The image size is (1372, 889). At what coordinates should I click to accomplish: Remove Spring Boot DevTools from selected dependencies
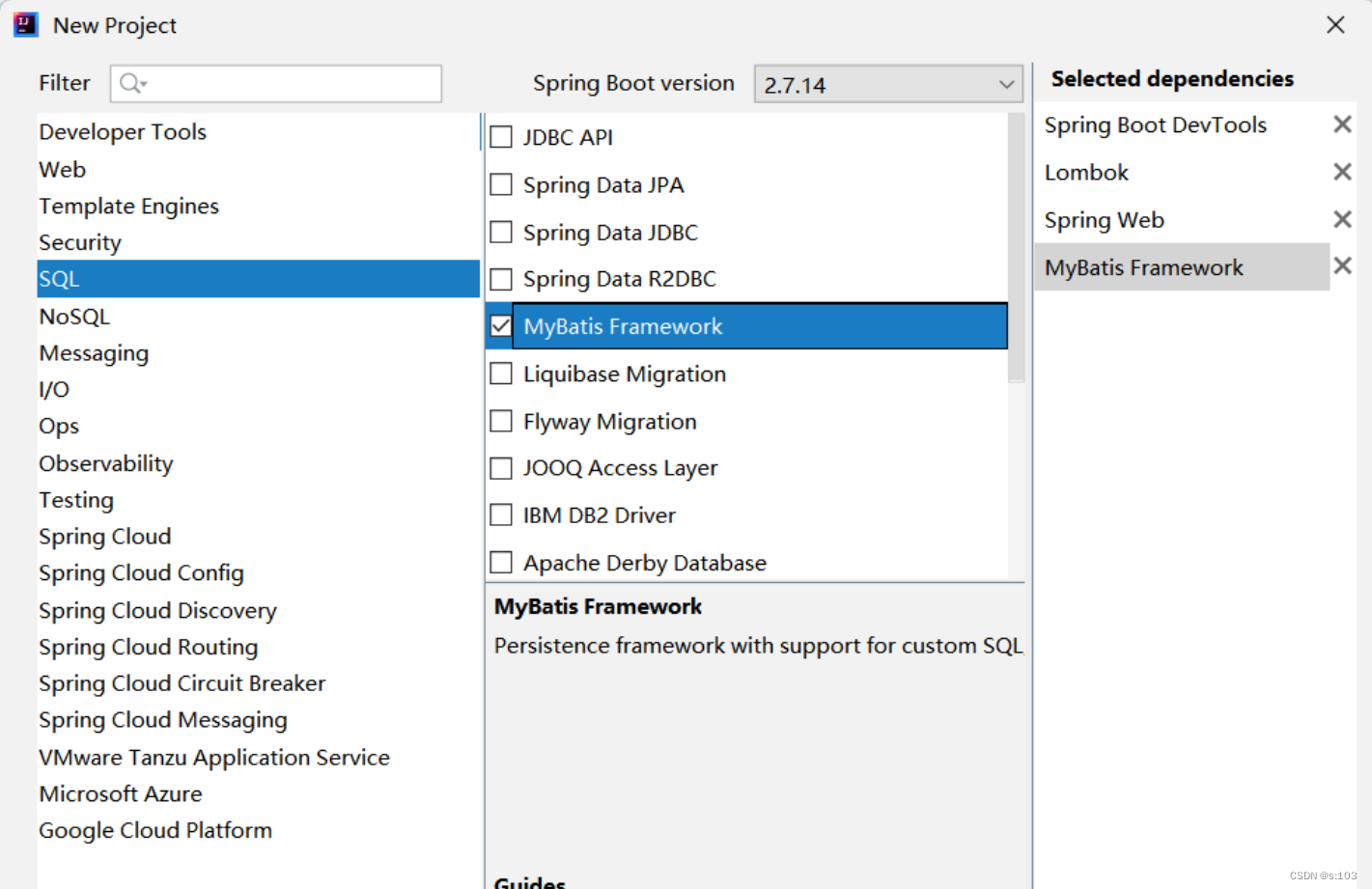click(x=1342, y=124)
